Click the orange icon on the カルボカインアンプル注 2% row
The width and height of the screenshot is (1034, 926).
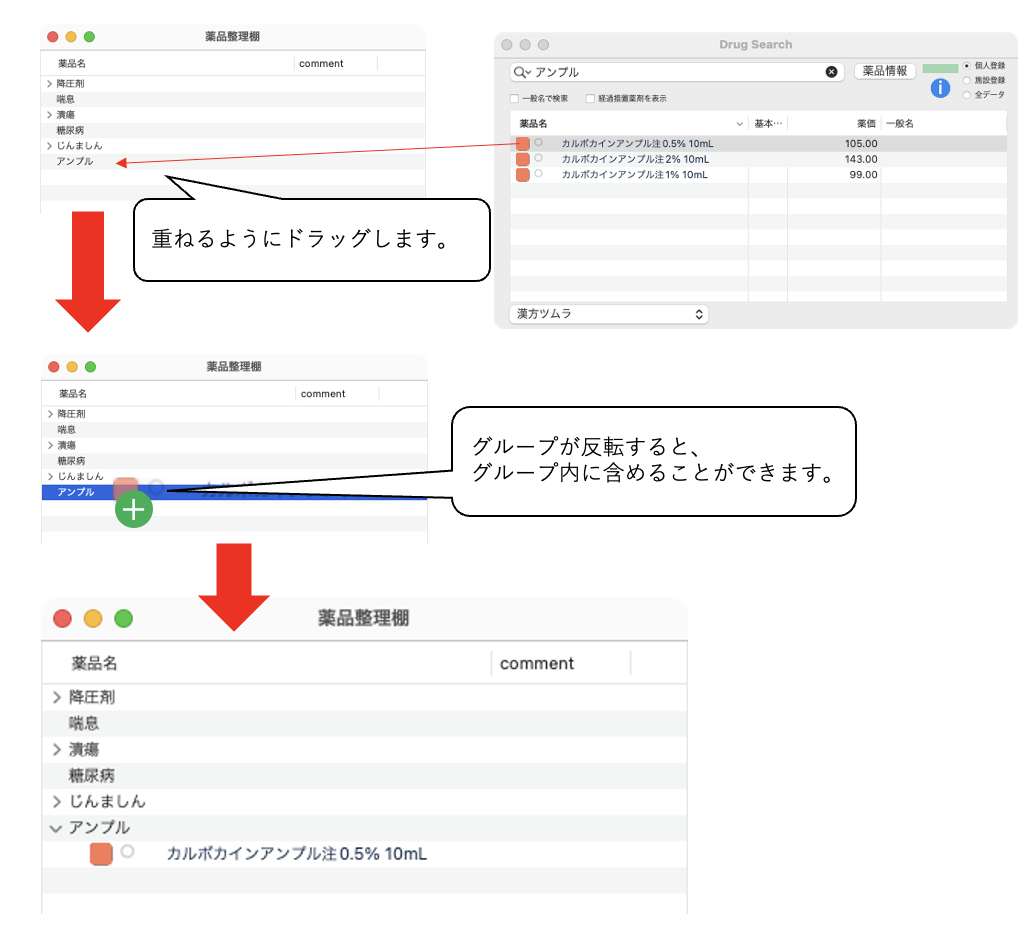pos(525,158)
